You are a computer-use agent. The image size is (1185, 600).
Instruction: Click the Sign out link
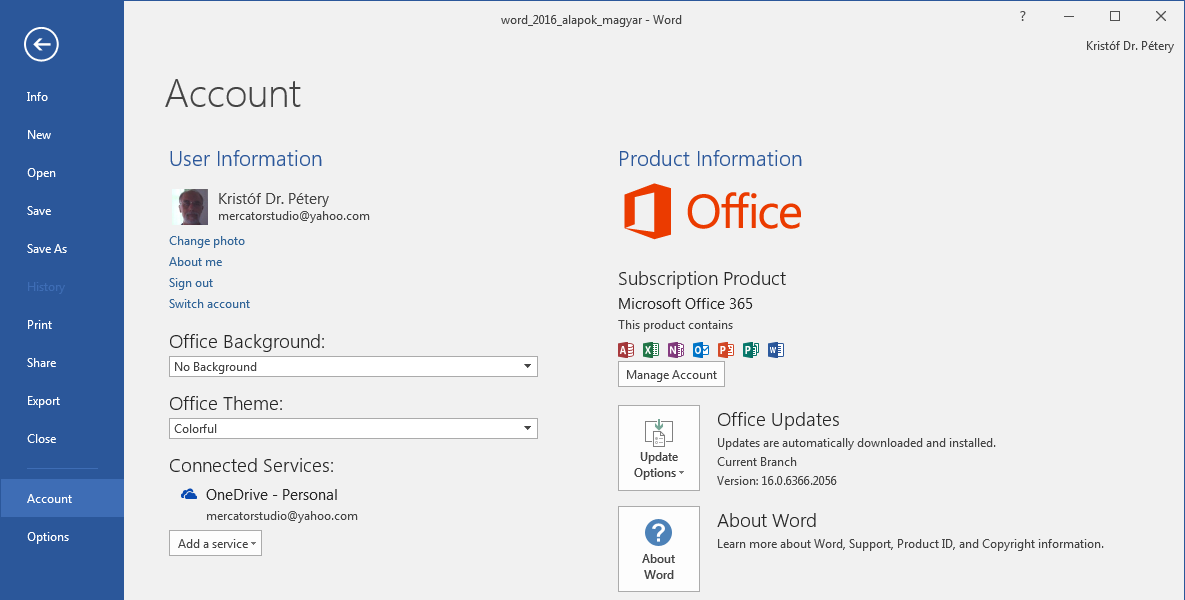[191, 283]
